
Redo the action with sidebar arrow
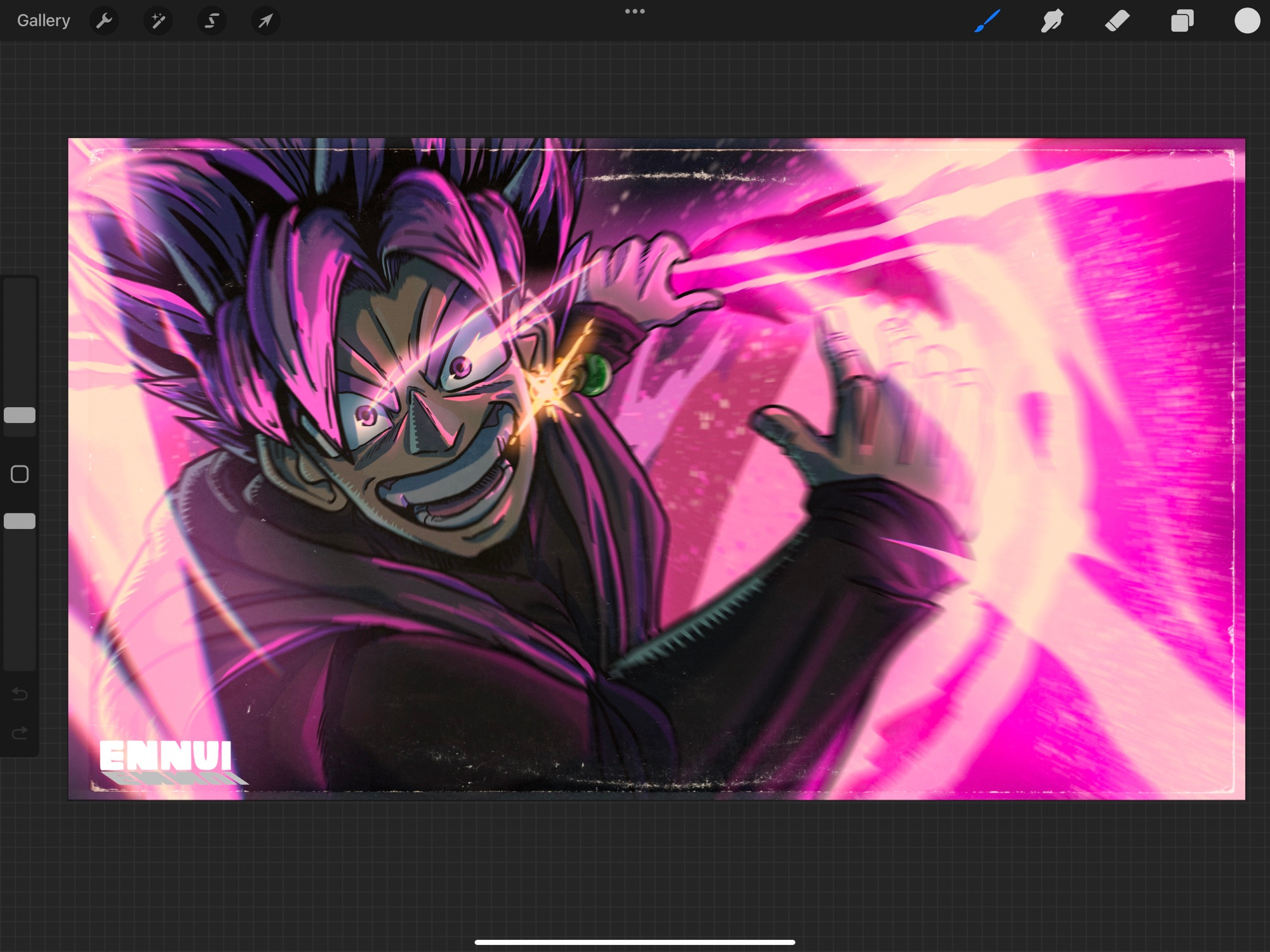point(20,734)
